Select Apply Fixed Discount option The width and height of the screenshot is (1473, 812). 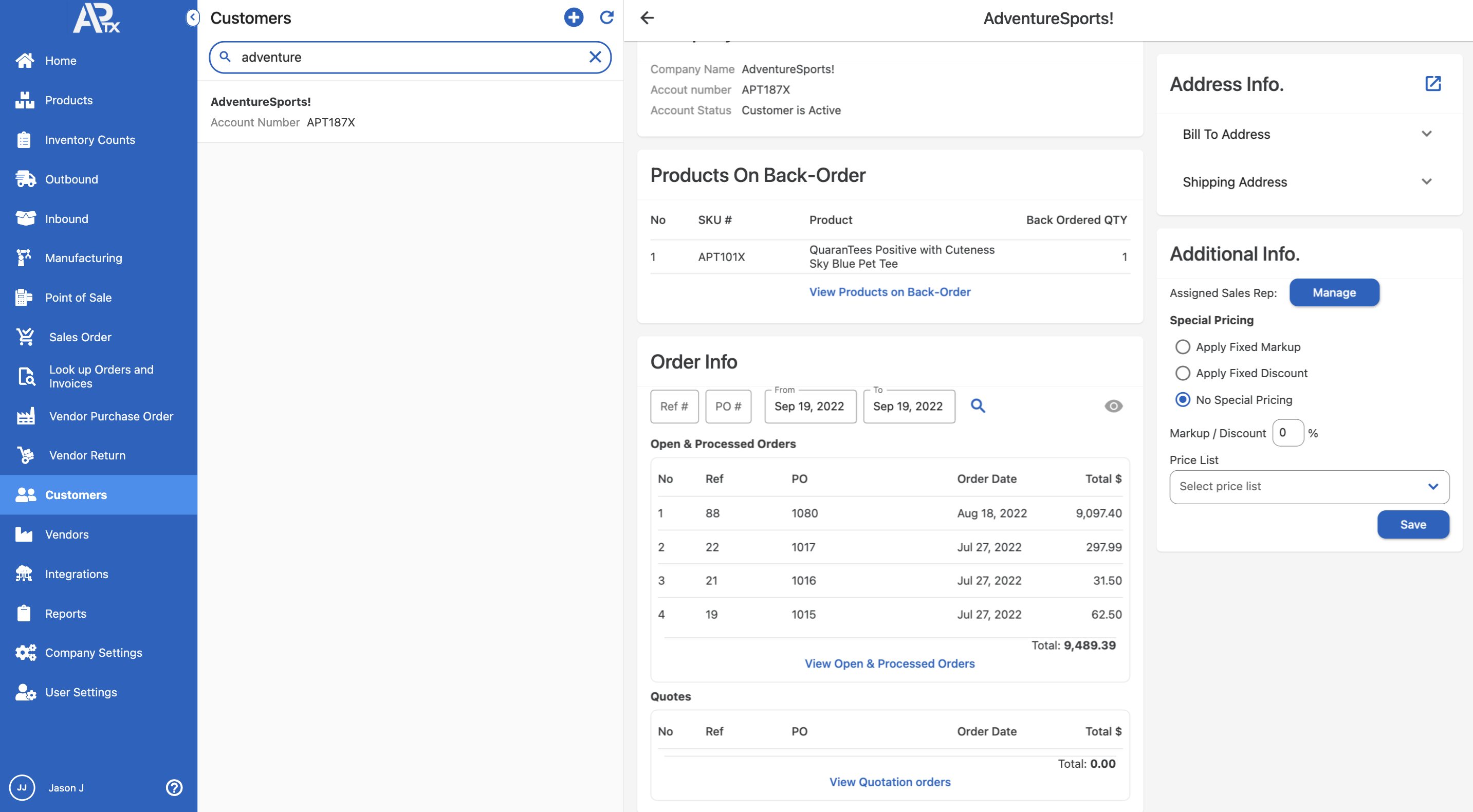(1183, 374)
